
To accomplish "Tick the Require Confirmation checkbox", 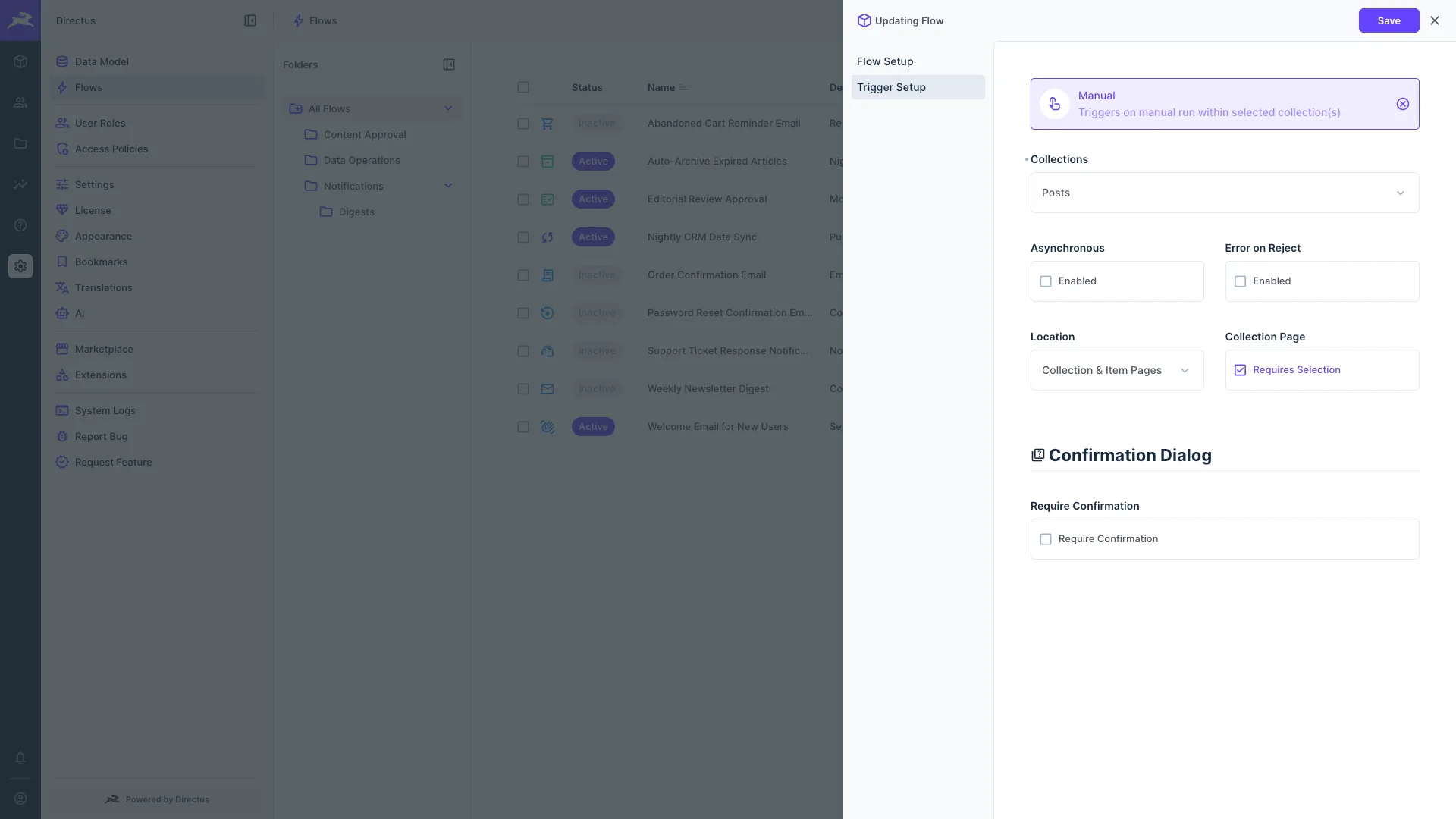I will pos(1046,539).
